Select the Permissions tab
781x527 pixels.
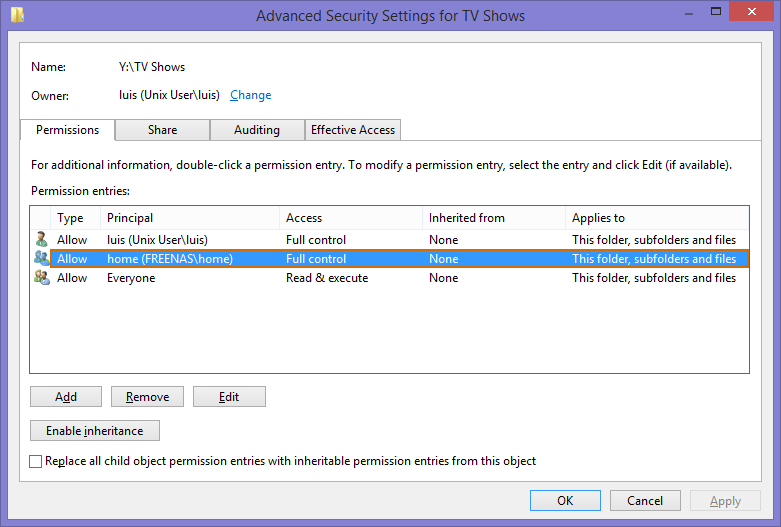pyautogui.click(x=67, y=130)
